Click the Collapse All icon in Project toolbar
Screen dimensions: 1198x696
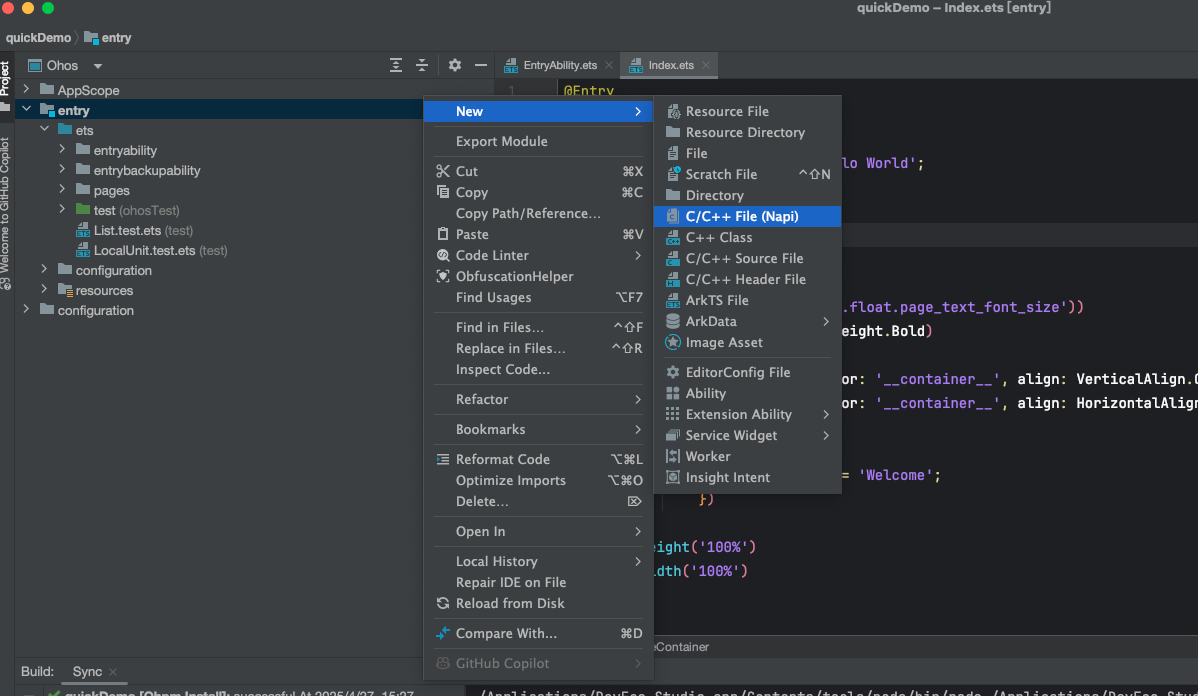click(x=422, y=66)
